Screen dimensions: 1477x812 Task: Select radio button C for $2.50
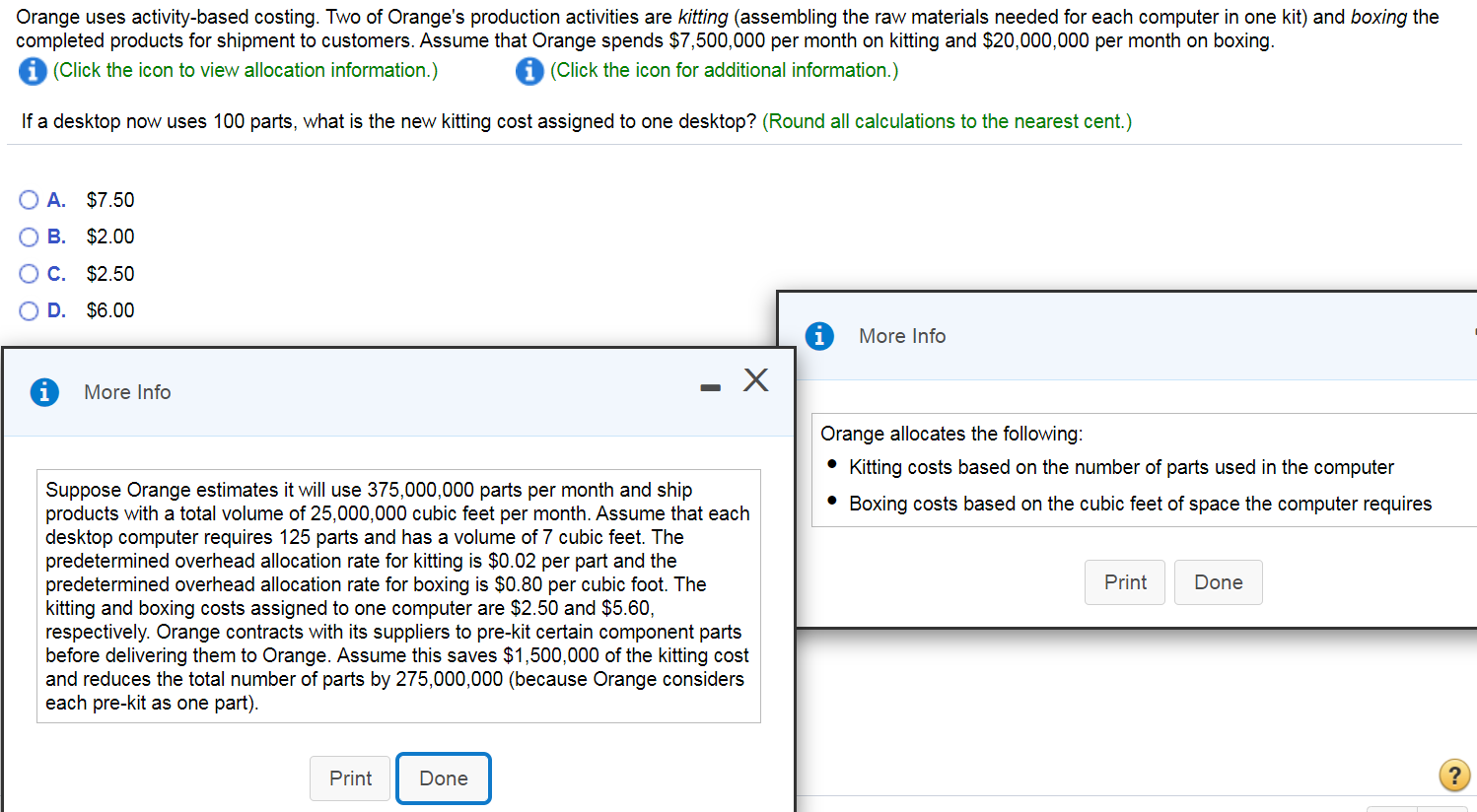pos(29,273)
